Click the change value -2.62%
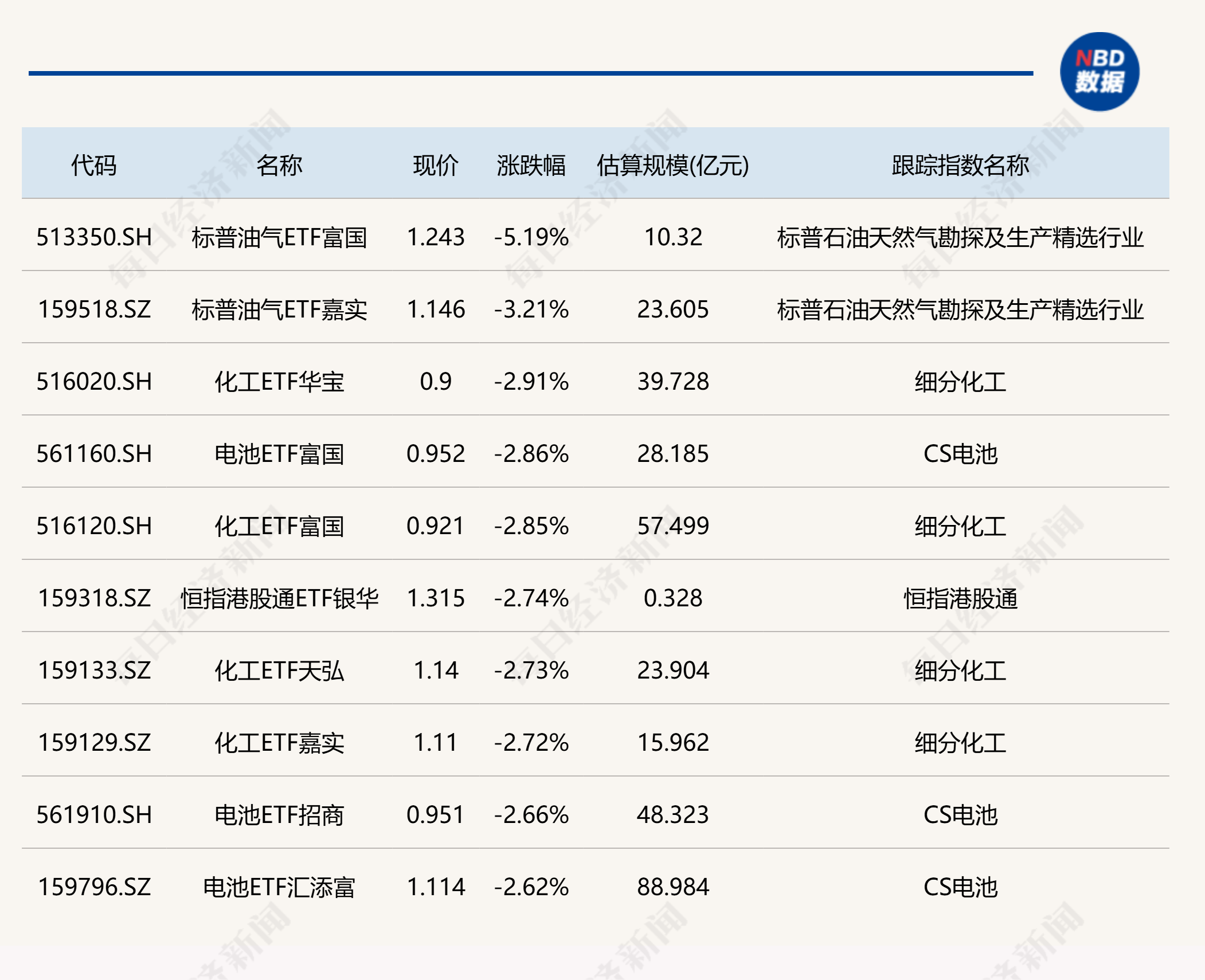The height and width of the screenshot is (980, 1205). 531,887
